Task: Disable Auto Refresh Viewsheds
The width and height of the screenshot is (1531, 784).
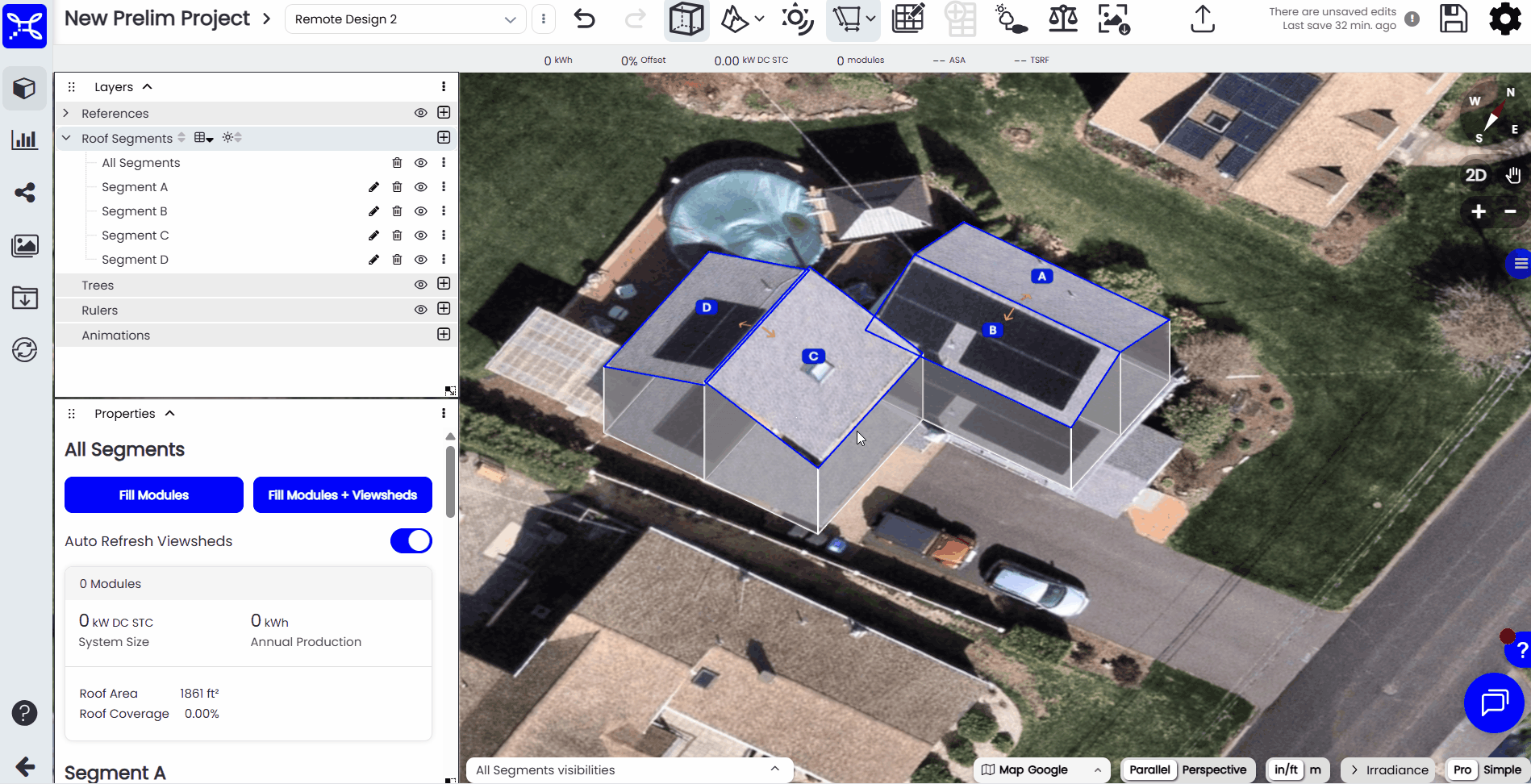Action: tap(411, 540)
